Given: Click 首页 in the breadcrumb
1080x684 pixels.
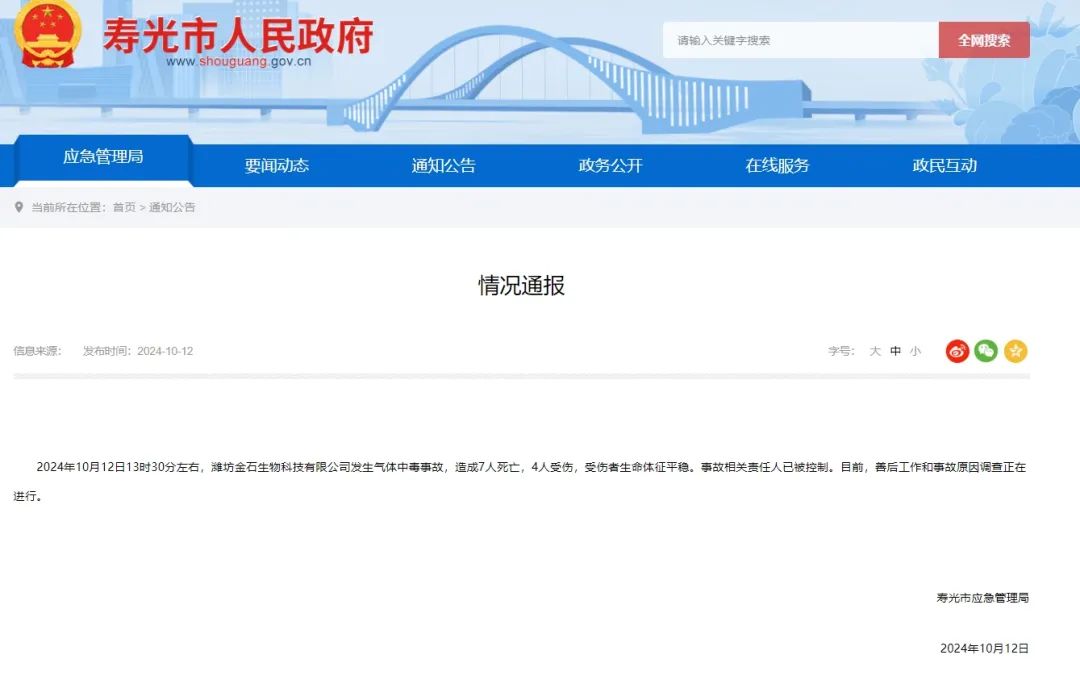Looking at the screenshot, I should (x=124, y=207).
